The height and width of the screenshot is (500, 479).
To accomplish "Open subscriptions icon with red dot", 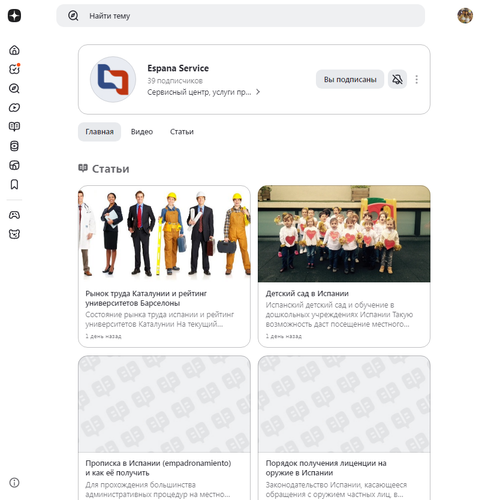I will [x=14, y=69].
